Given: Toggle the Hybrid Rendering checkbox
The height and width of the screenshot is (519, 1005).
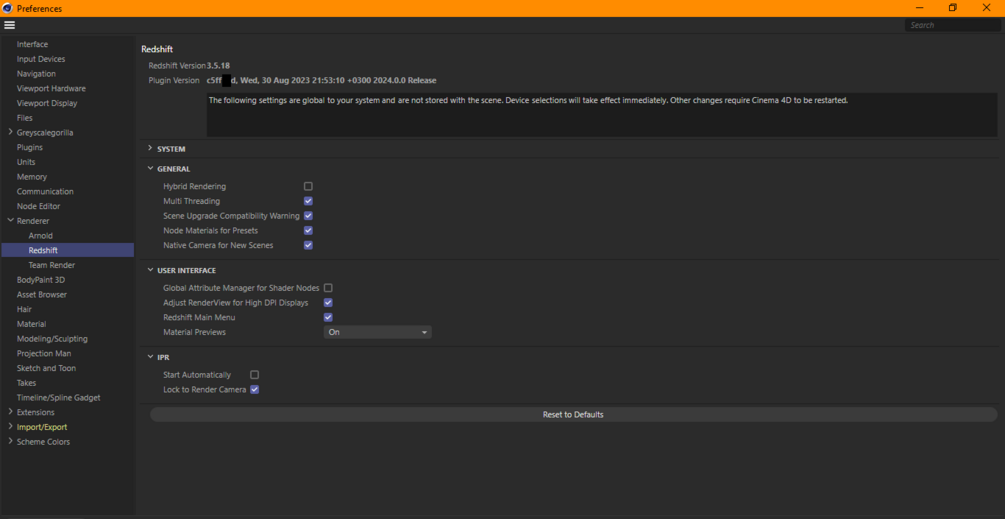Looking at the screenshot, I should (x=308, y=186).
